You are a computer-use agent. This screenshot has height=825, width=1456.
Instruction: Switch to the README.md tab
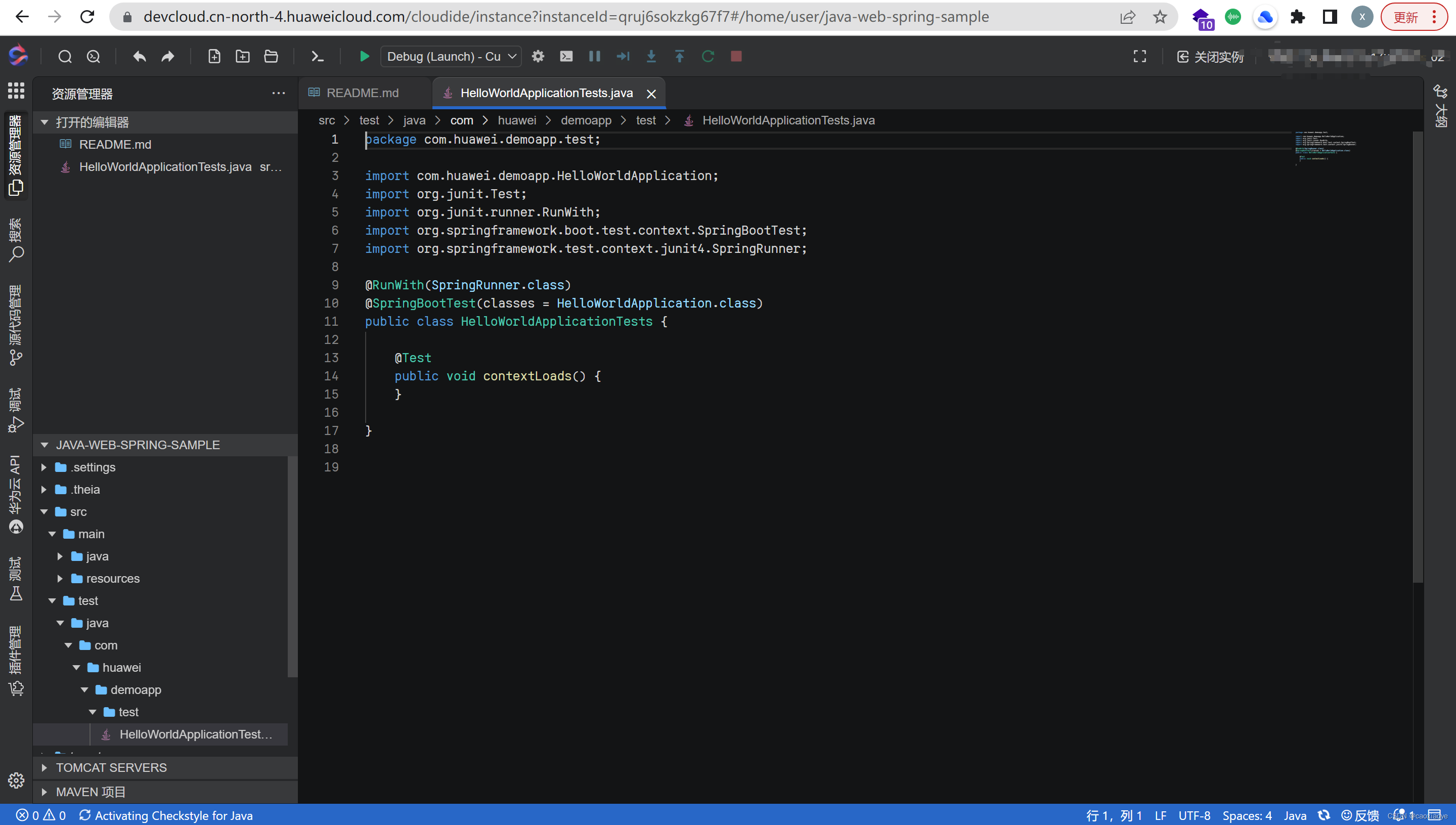(x=362, y=93)
